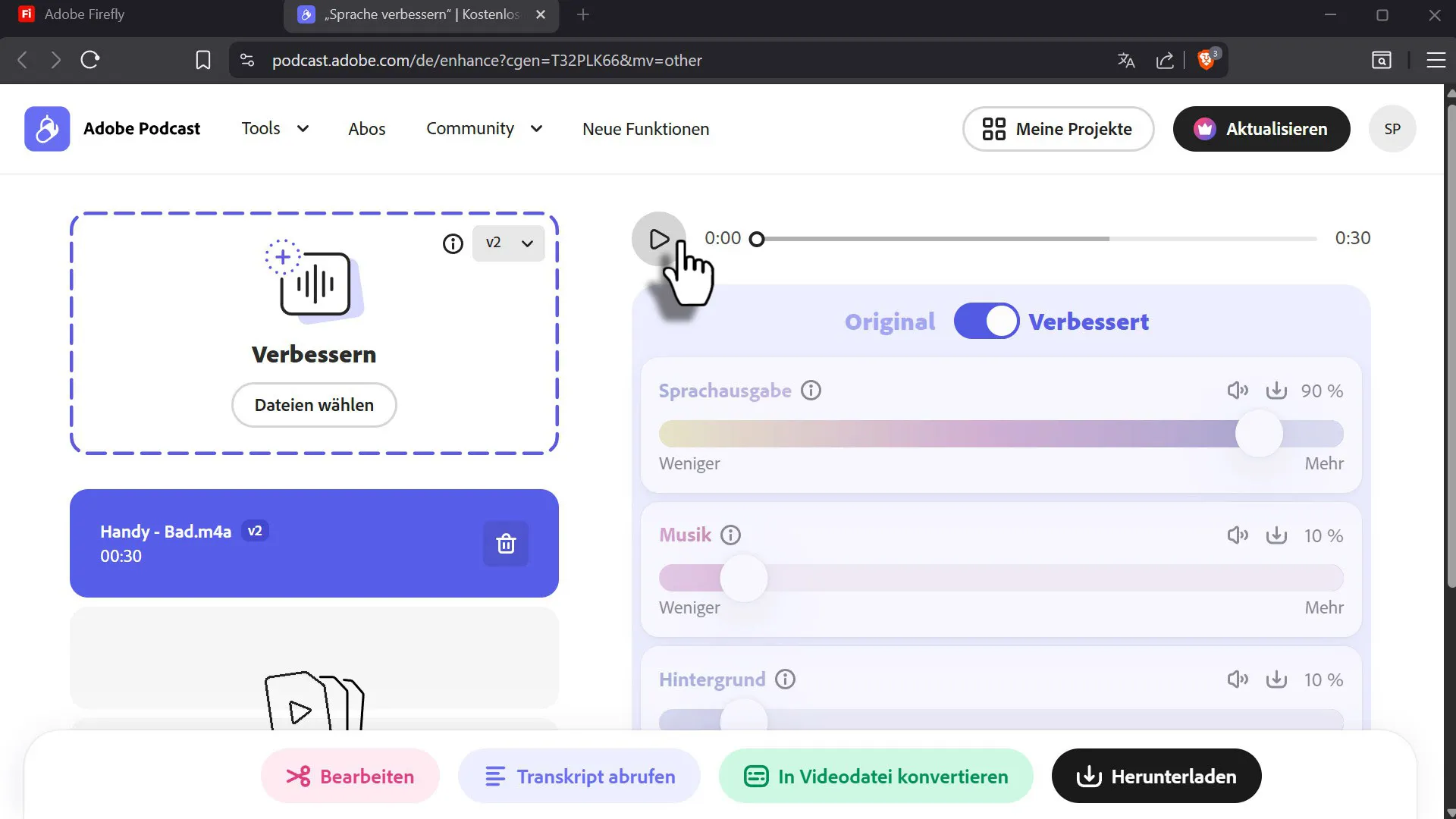Show info about the Musik slider

tap(730, 535)
